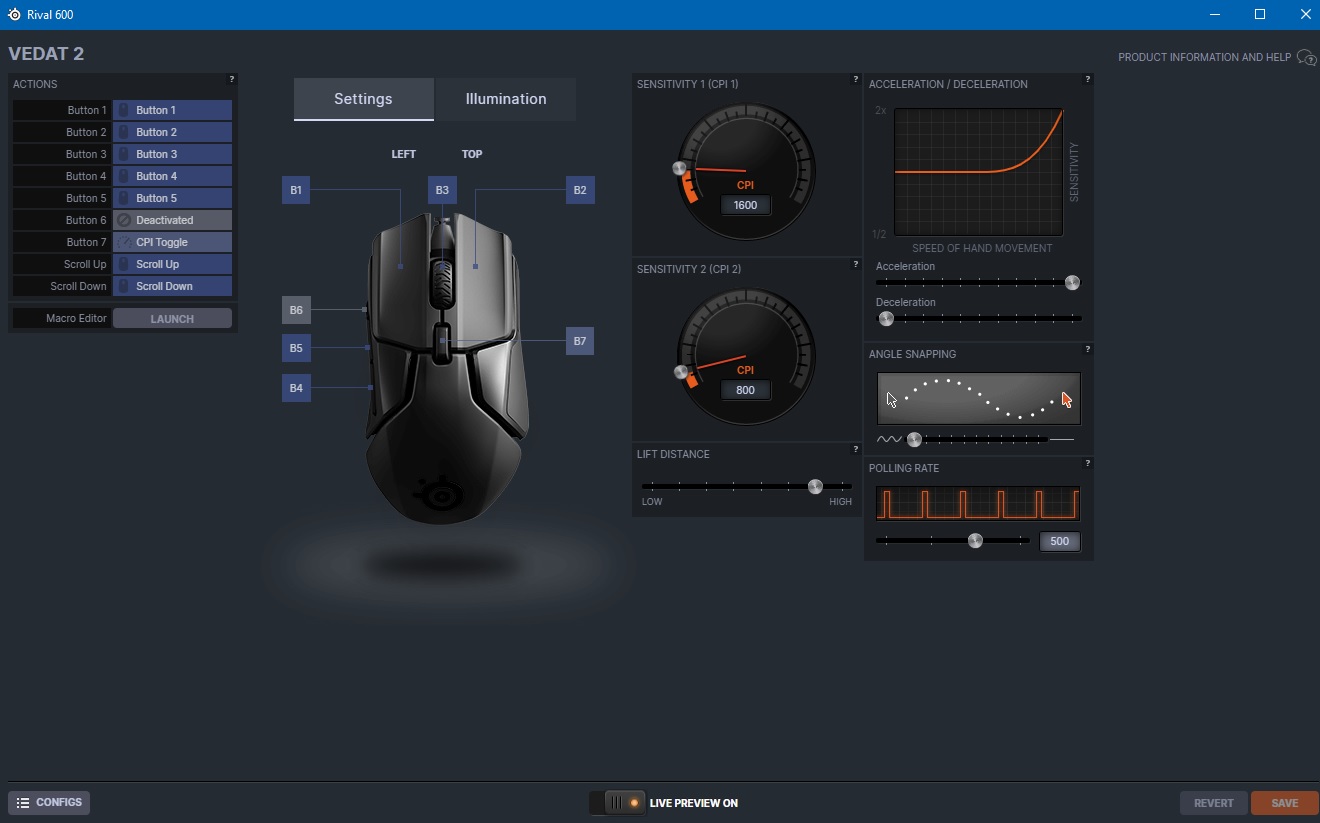This screenshot has height=823, width=1320.
Task: Click the polling rate value field 500
Action: coord(1060,541)
